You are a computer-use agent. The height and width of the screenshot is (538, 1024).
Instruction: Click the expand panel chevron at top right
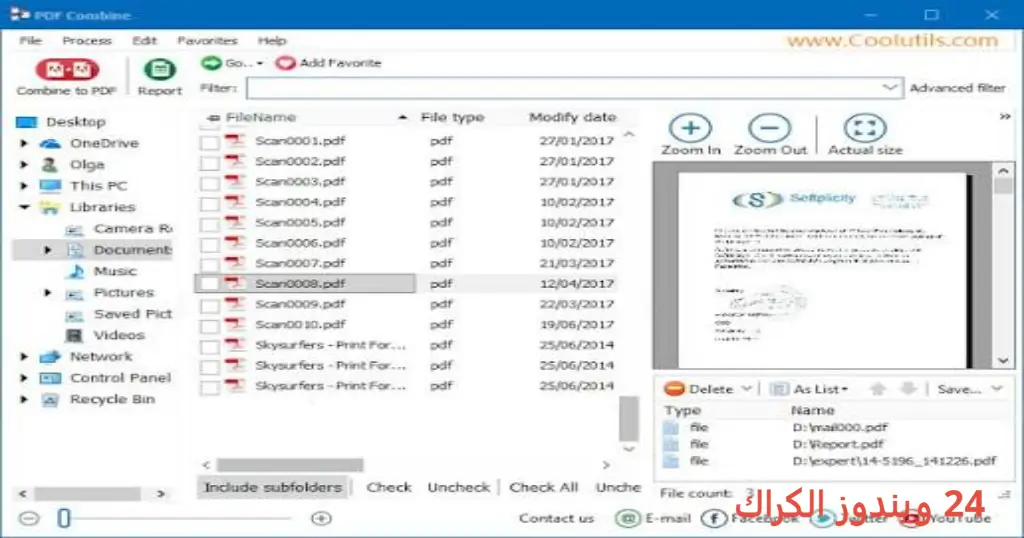1004,117
